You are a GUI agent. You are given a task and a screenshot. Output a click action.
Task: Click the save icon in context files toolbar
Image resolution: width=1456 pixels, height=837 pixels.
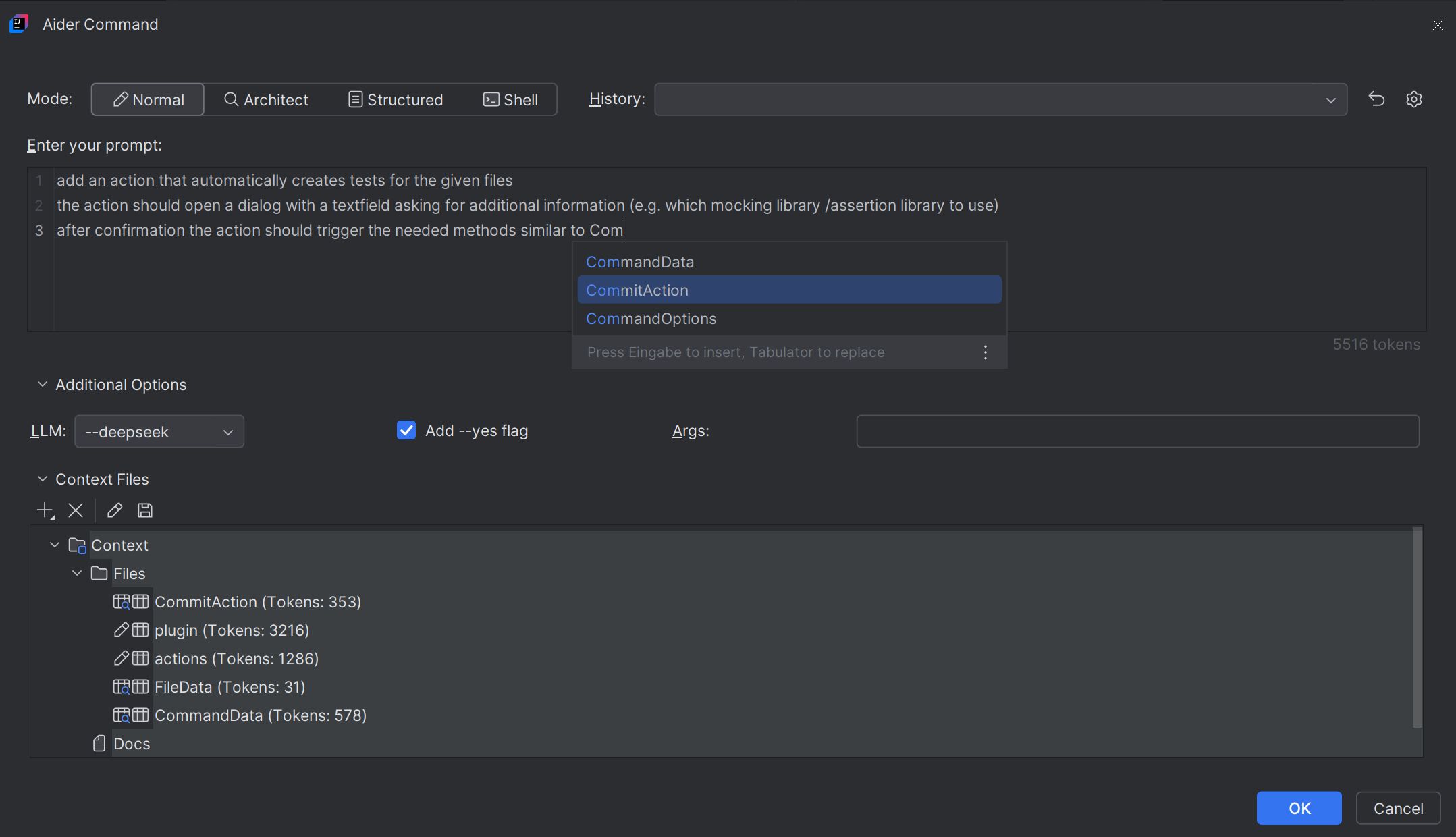pos(145,510)
